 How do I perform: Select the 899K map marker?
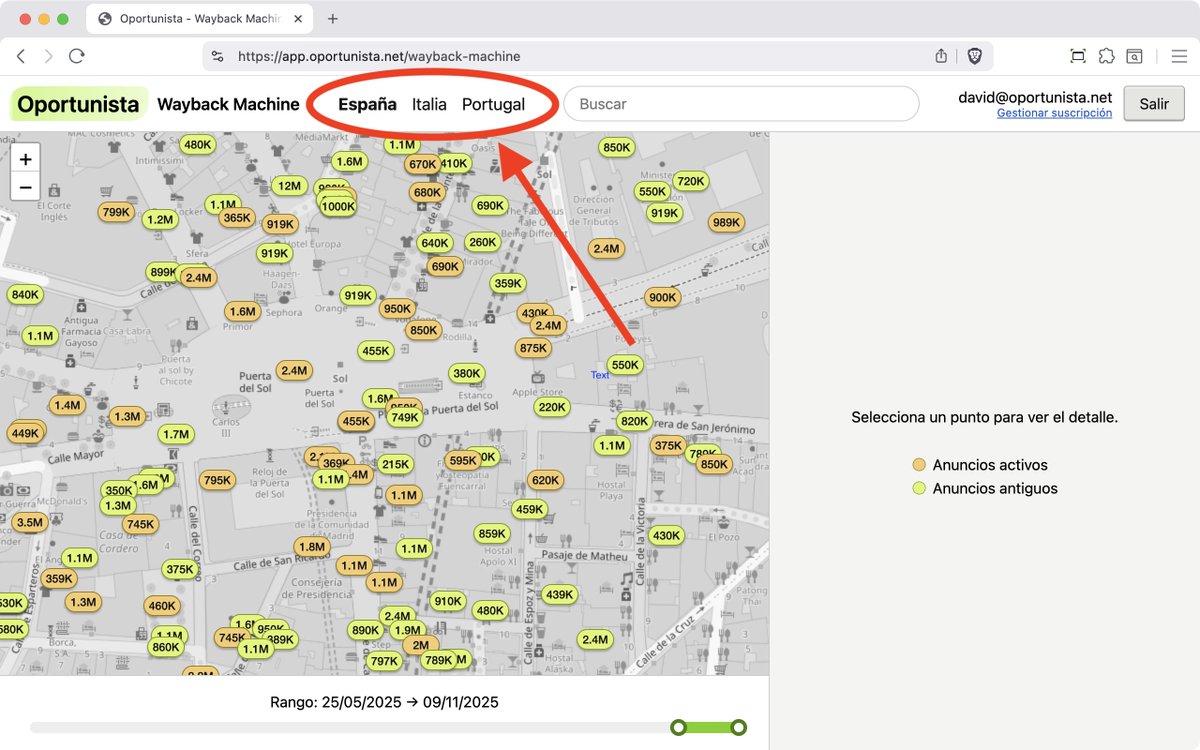(x=162, y=272)
